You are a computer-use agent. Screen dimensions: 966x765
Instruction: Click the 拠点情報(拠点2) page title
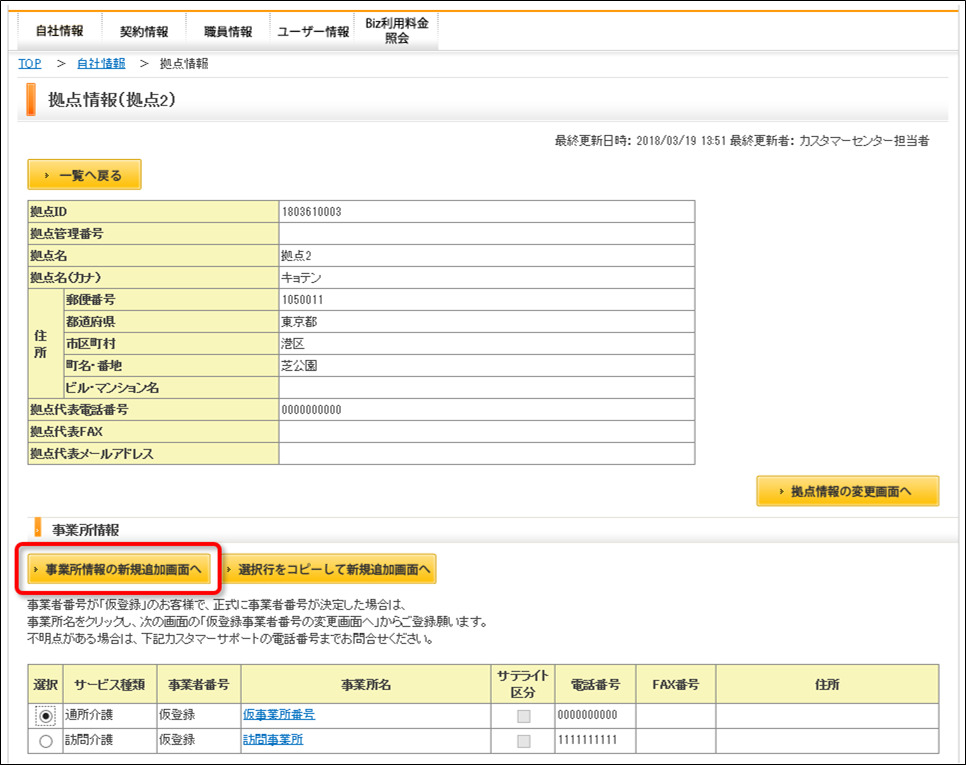(x=112, y=100)
